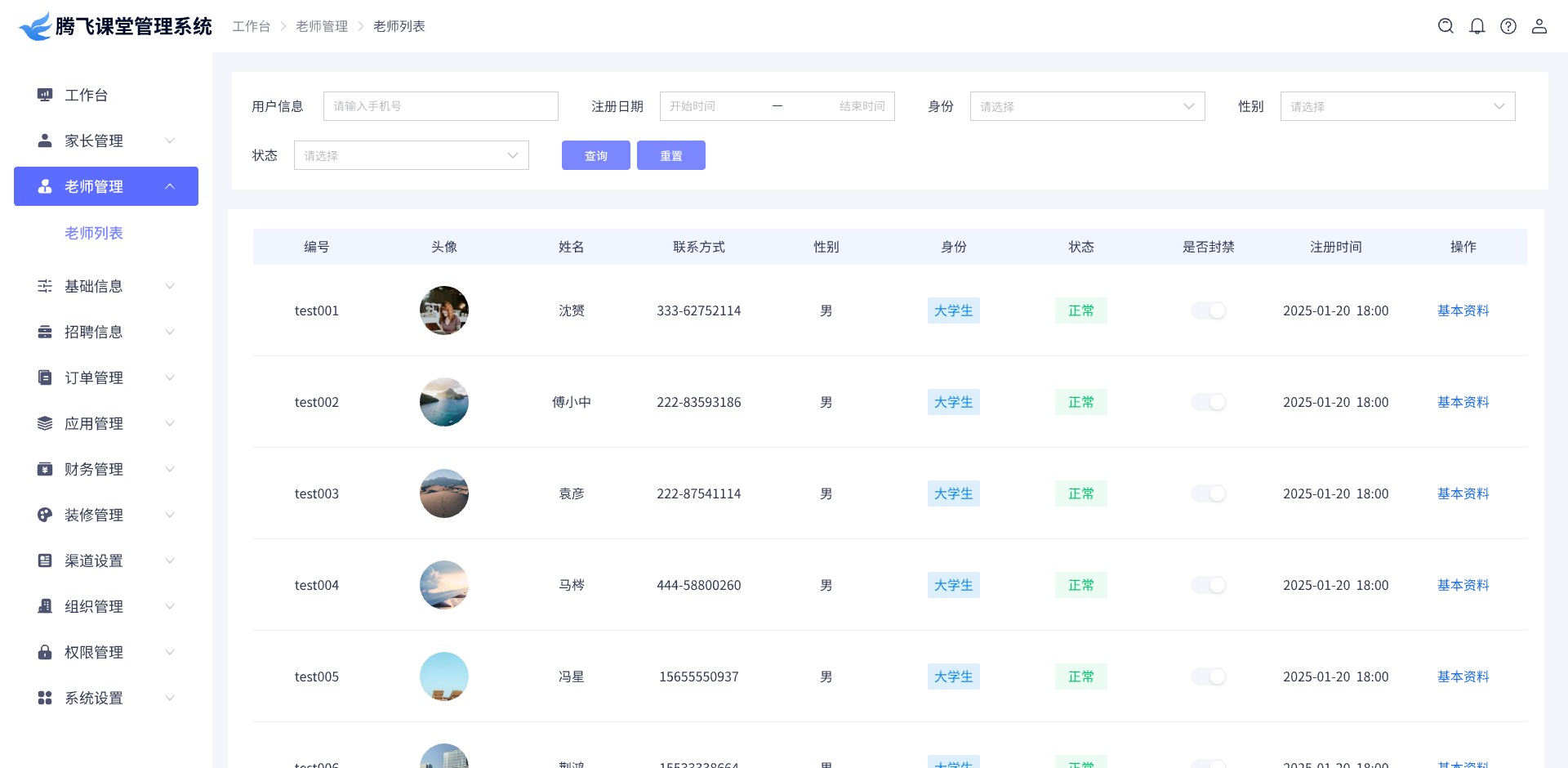Click the search icon in top header

click(1445, 26)
